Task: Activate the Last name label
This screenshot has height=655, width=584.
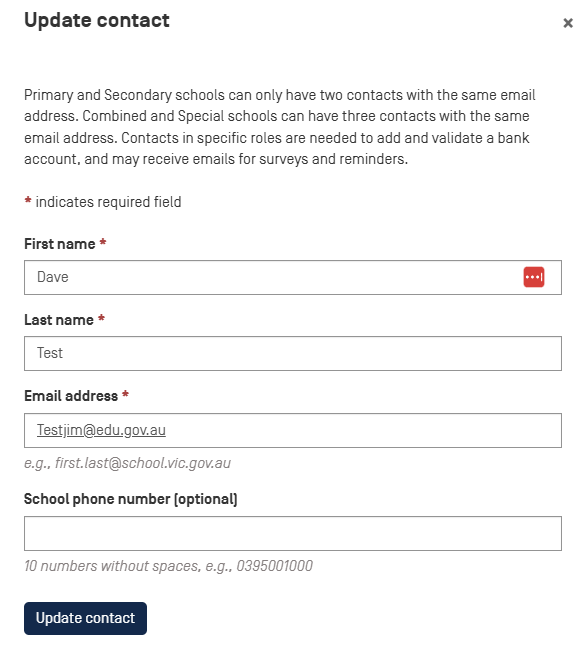Action: (x=58, y=320)
